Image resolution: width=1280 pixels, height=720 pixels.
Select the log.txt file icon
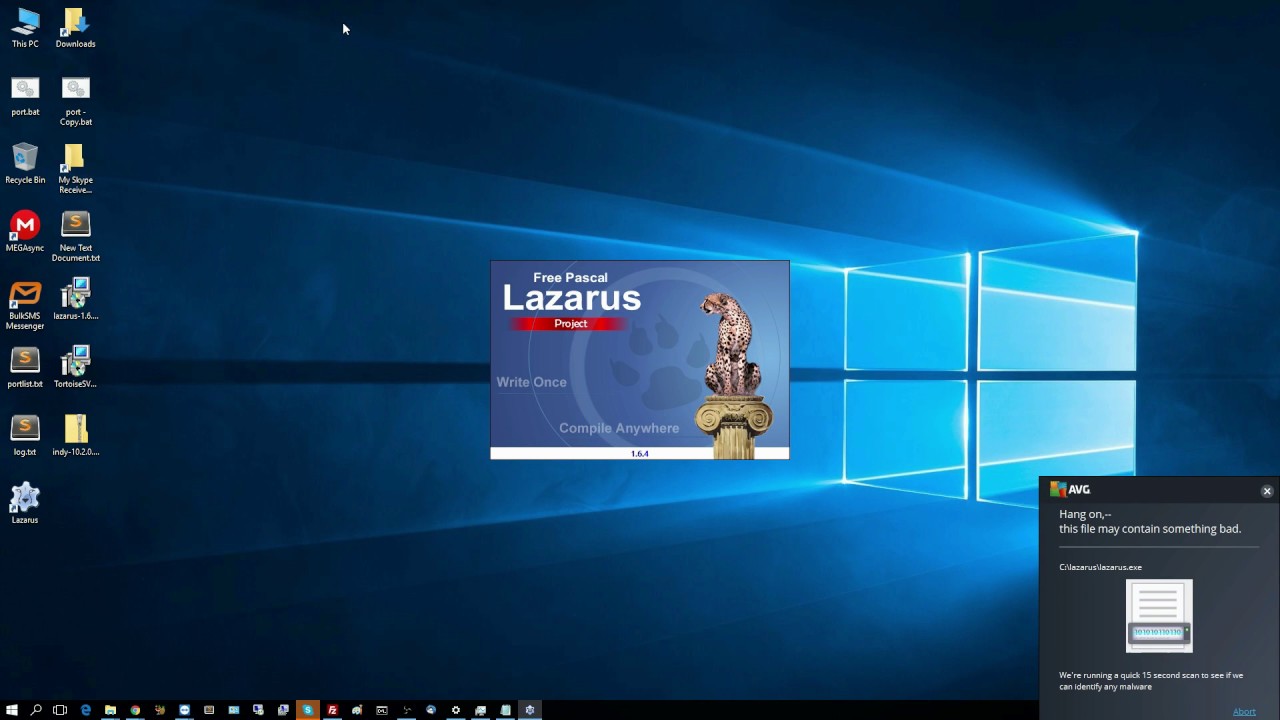coord(25,436)
